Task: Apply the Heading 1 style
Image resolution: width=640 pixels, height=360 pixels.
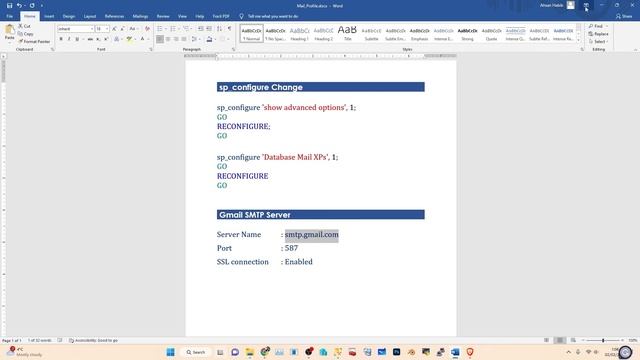Action: pyautogui.click(x=300, y=33)
